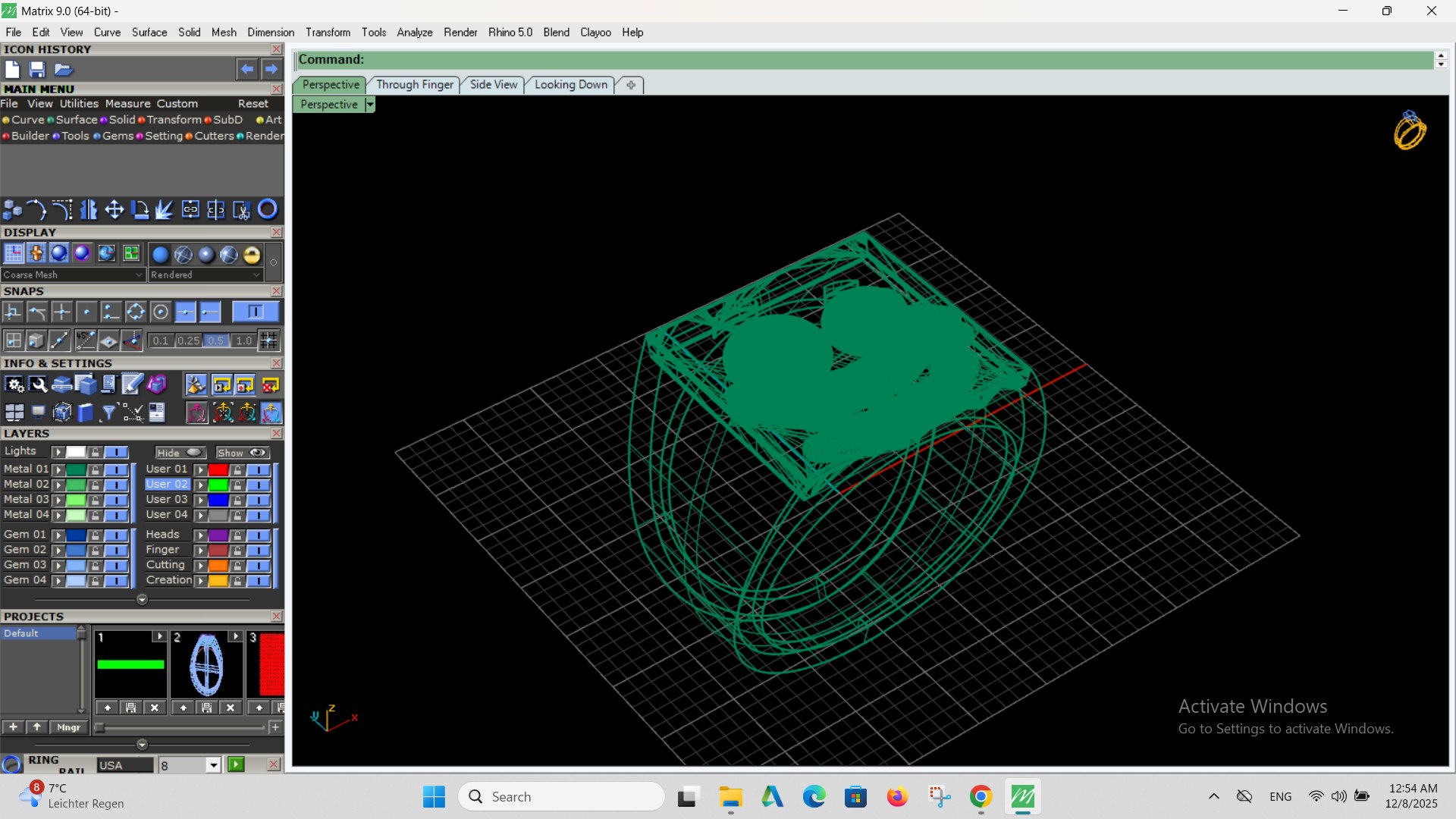
Task: Select project thumbnail 2 with ring
Action: [206, 665]
